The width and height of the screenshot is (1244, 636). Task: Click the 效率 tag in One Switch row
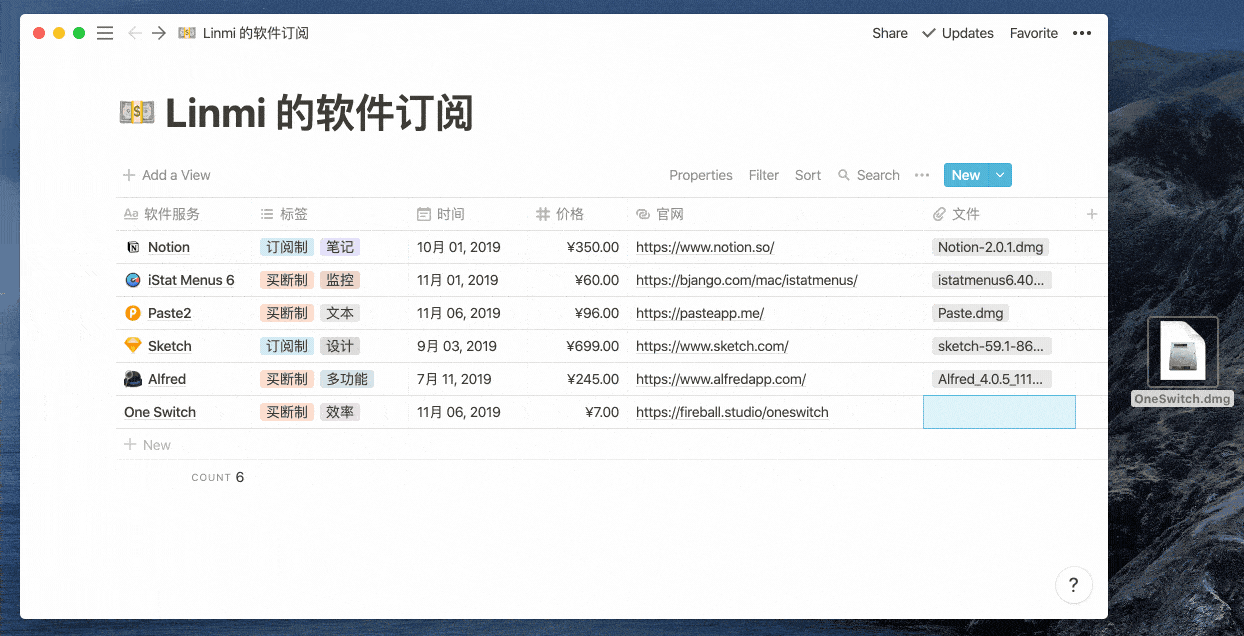coord(340,412)
